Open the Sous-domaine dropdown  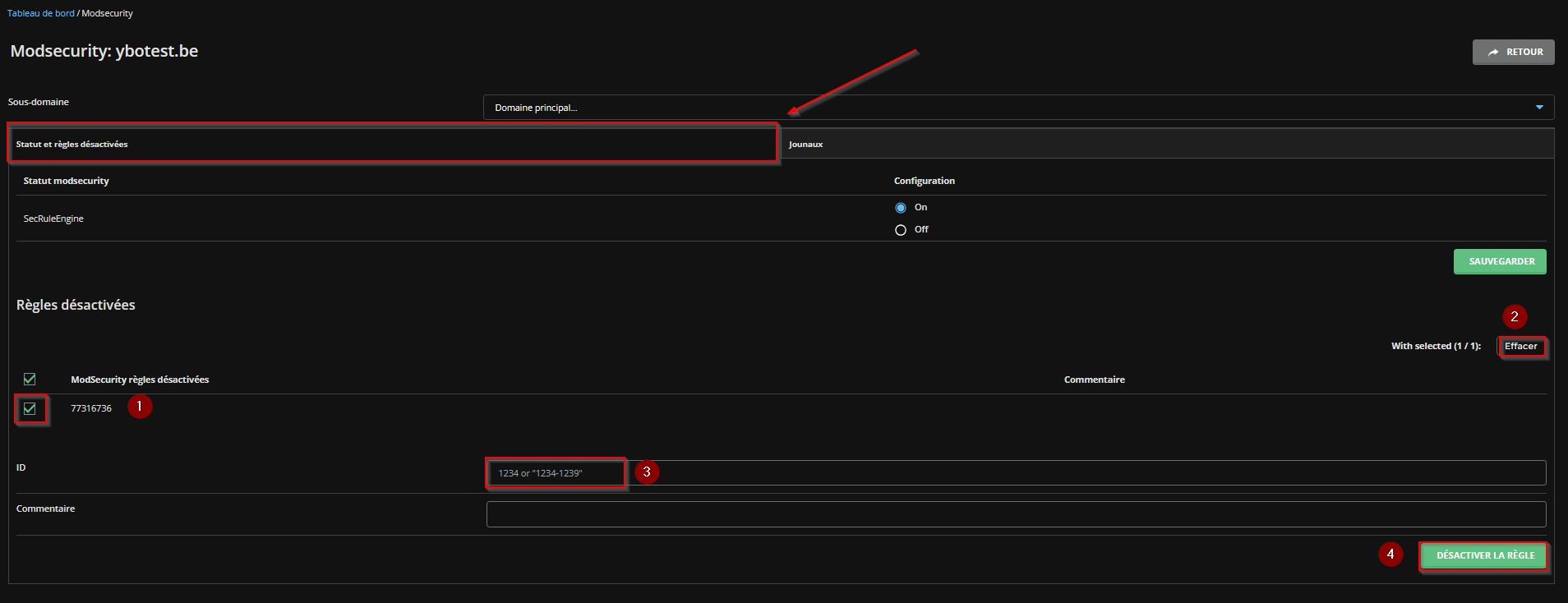click(x=1018, y=108)
